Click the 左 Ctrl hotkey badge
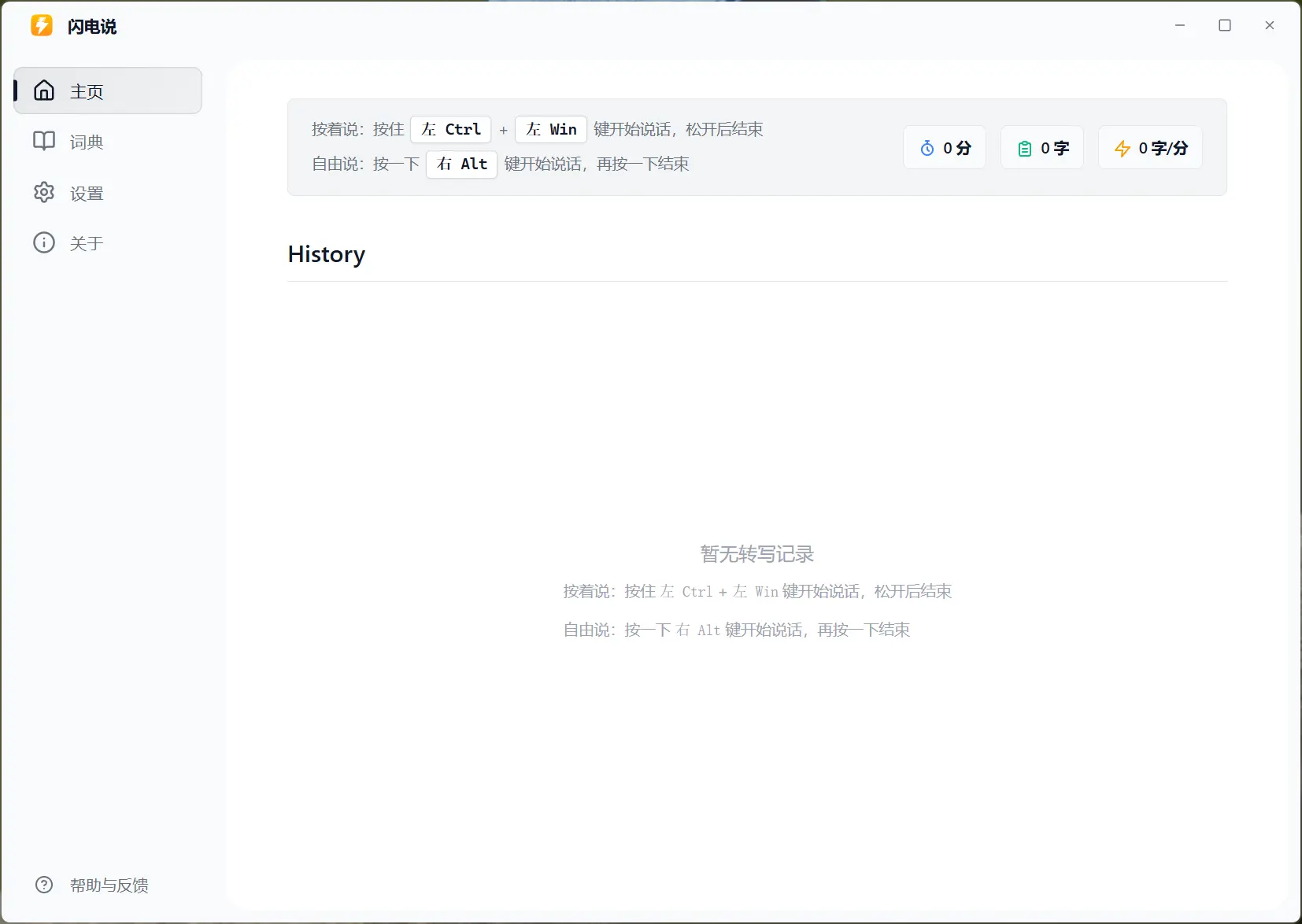Image resolution: width=1302 pixels, height=924 pixels. 450,129
